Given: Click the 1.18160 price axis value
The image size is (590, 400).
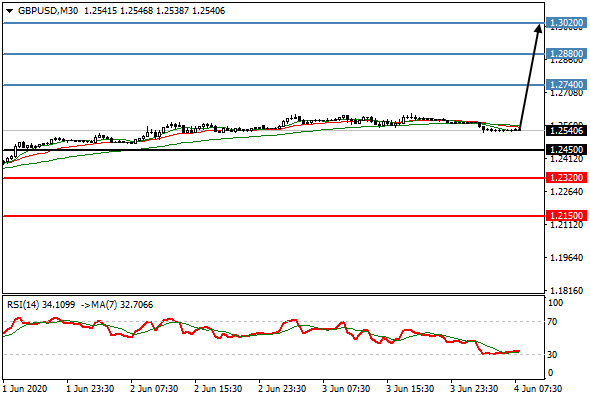Looking at the screenshot, I should click(566, 290).
